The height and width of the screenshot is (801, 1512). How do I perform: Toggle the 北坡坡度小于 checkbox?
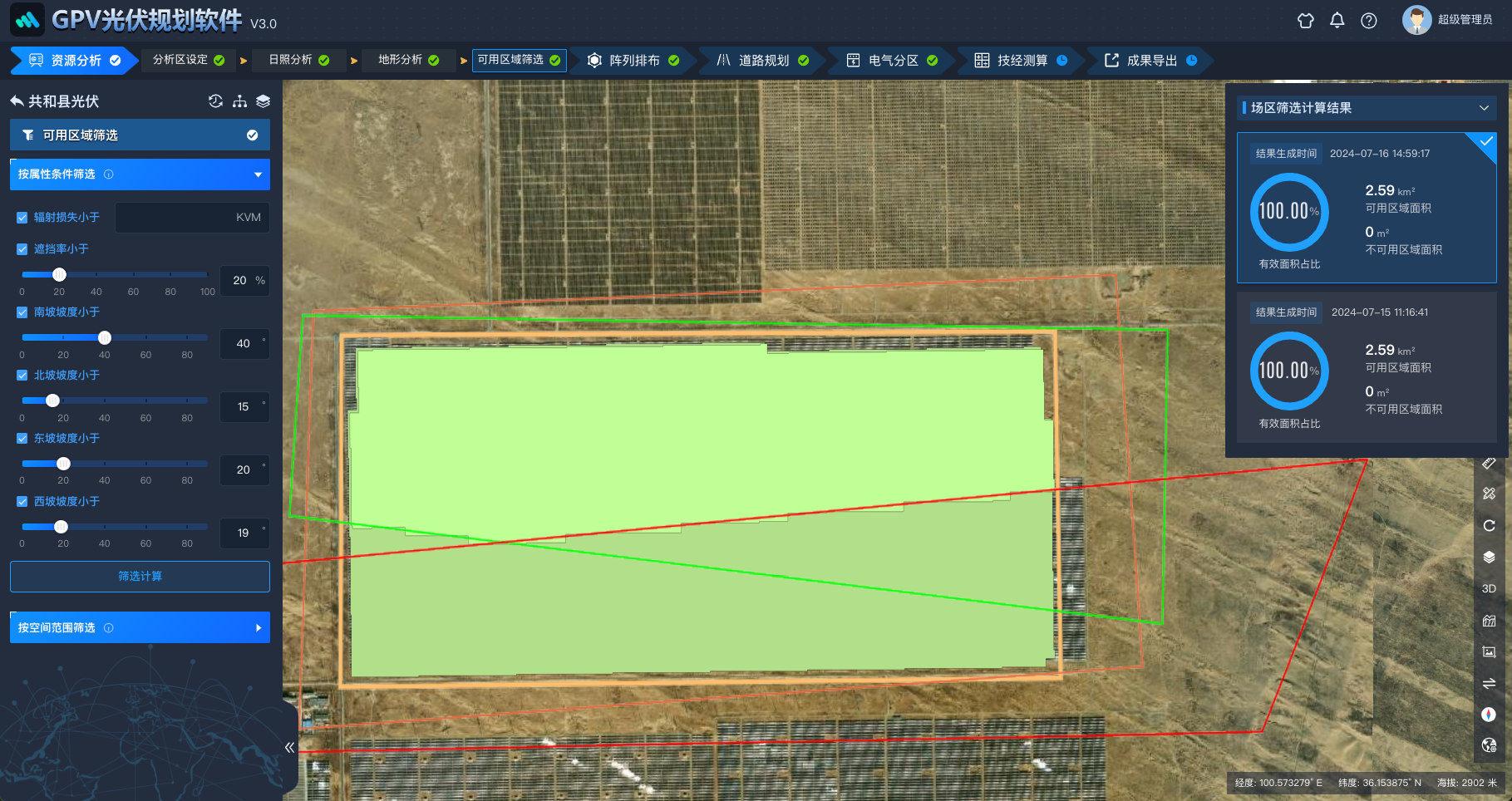pos(22,376)
